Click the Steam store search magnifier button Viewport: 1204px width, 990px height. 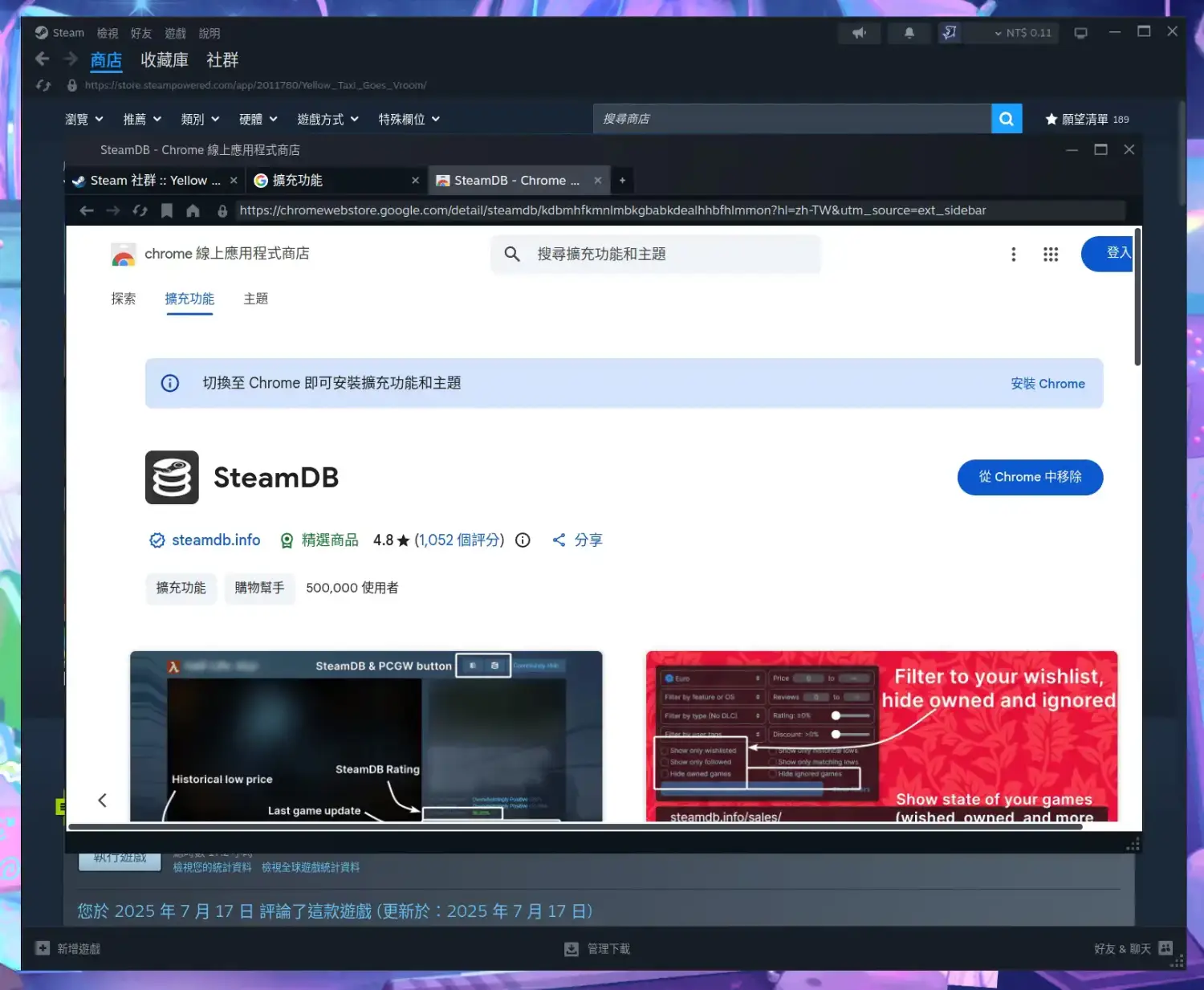(x=1006, y=119)
